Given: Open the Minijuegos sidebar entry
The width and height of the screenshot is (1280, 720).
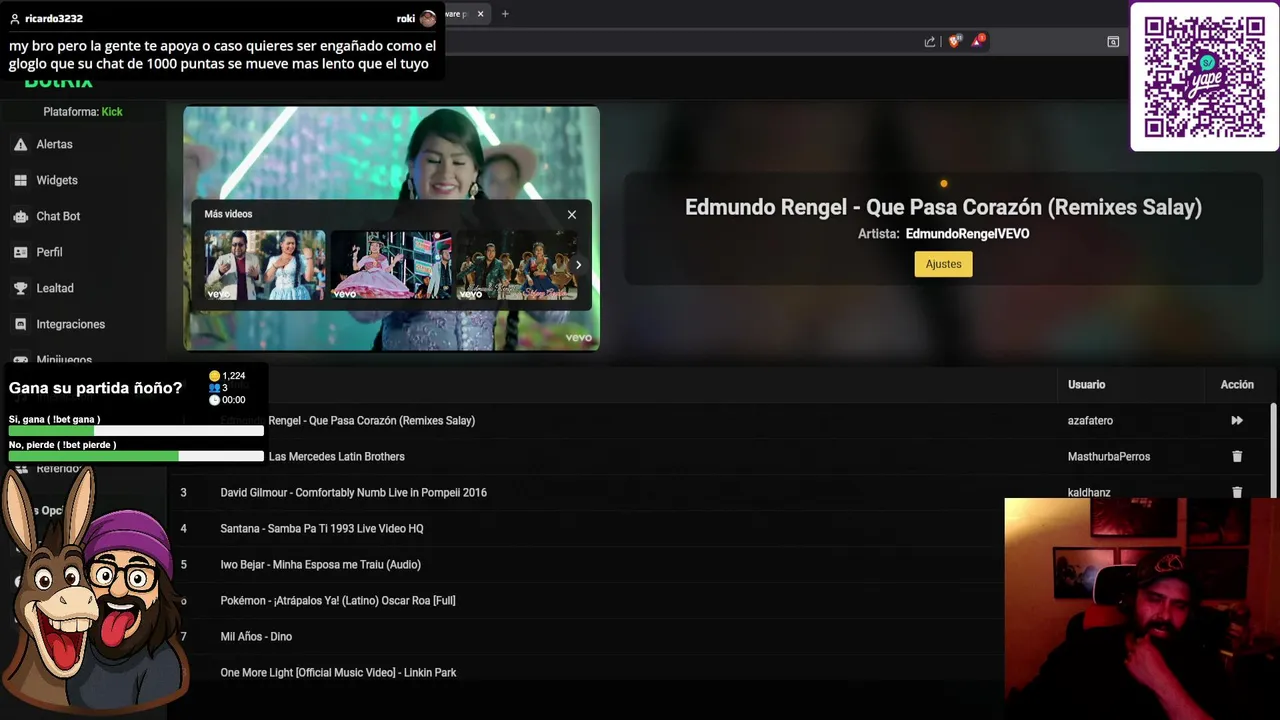Looking at the screenshot, I should (64, 360).
